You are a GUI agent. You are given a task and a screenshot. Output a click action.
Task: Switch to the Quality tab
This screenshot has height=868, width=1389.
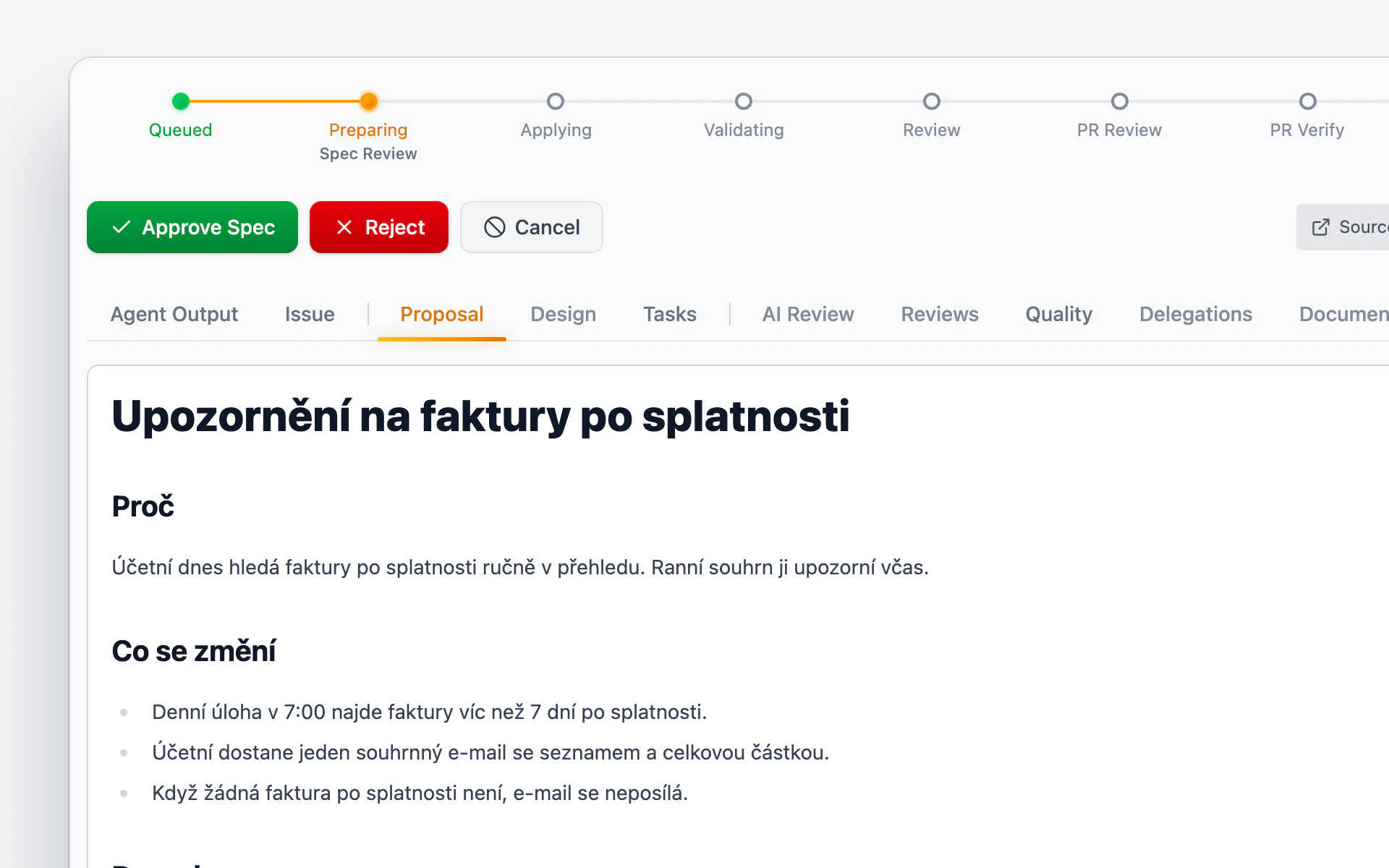click(x=1059, y=314)
